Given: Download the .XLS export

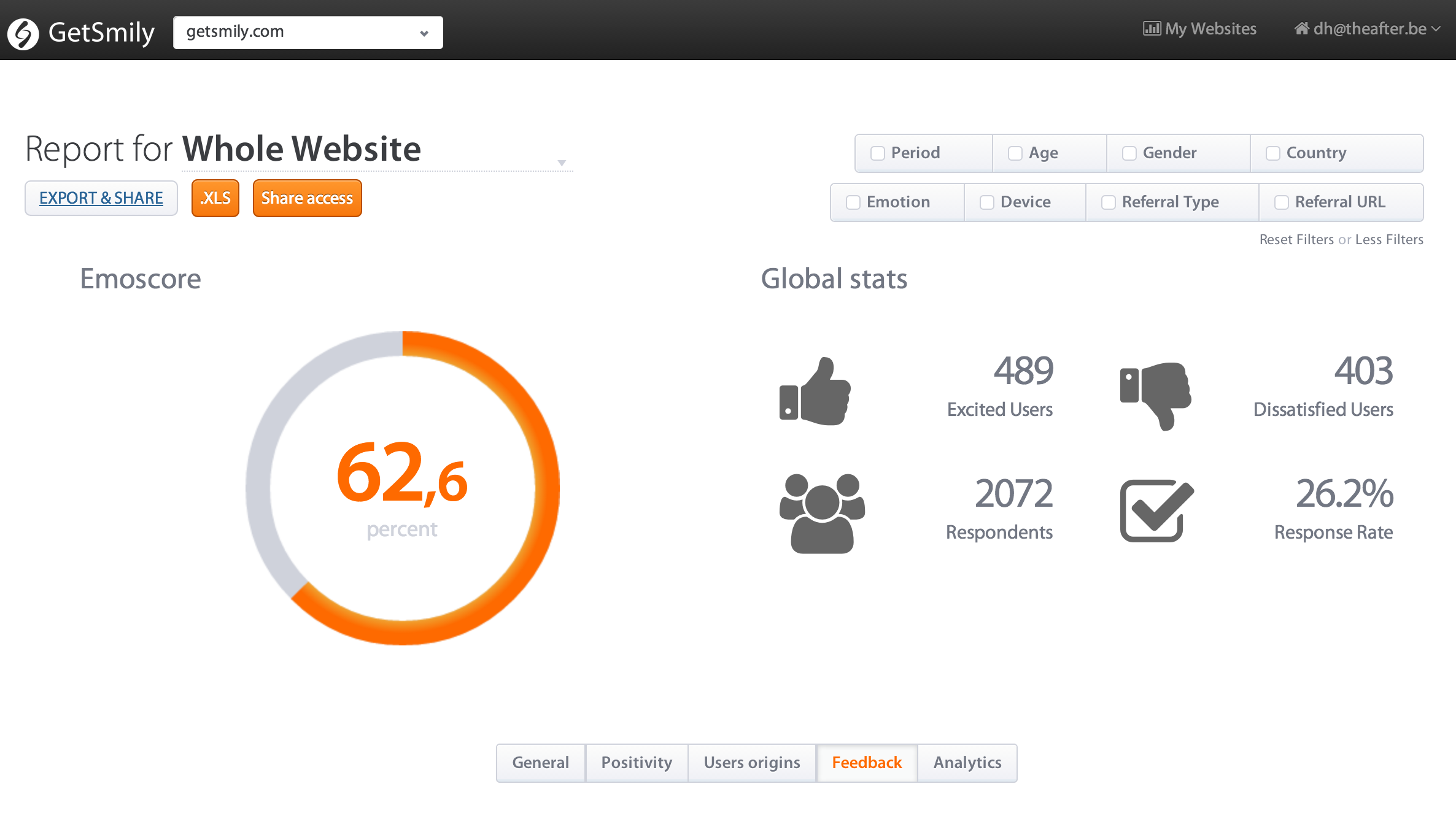Looking at the screenshot, I should pos(215,198).
